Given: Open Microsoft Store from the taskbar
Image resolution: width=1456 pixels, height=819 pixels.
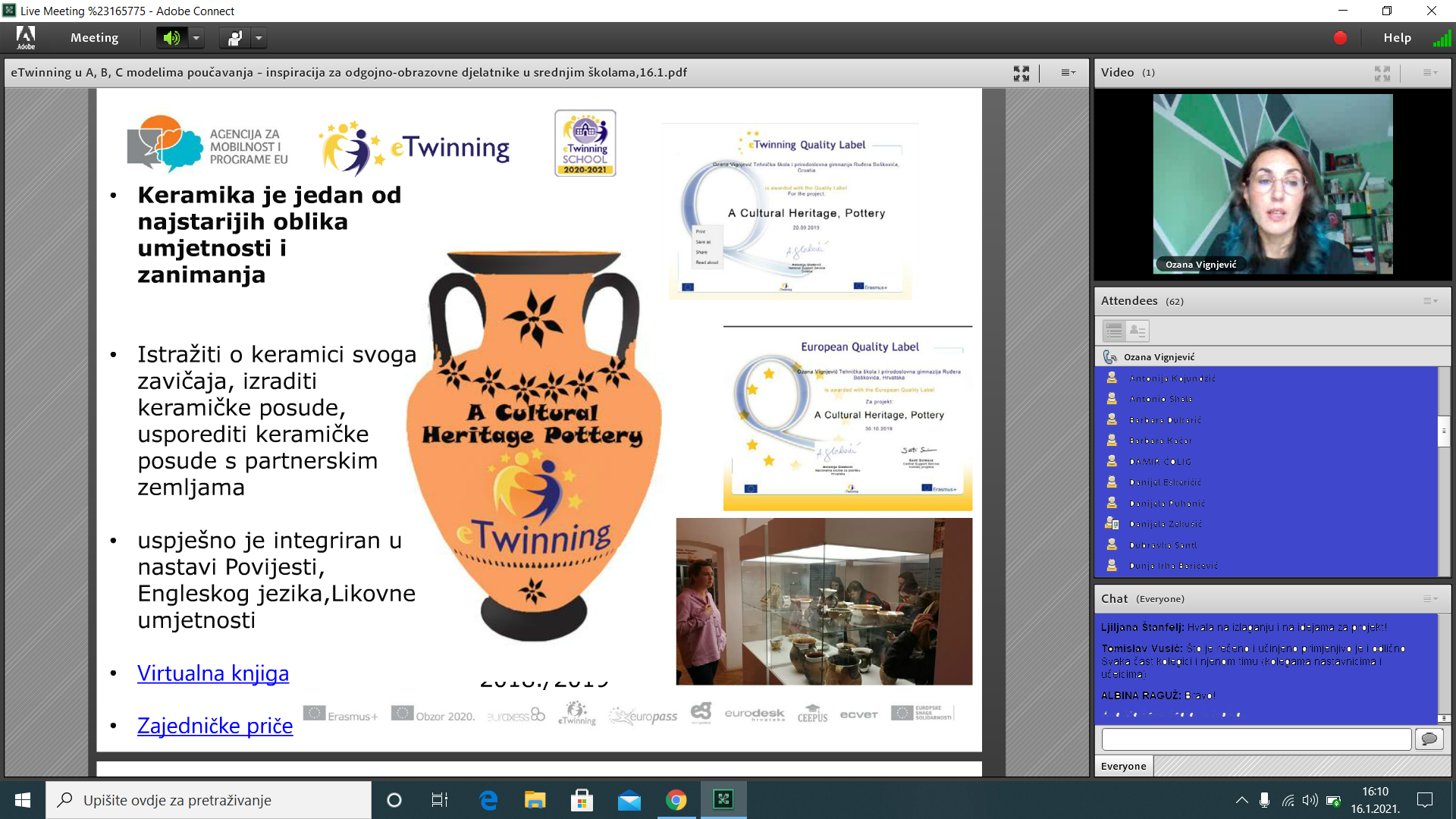Looking at the screenshot, I should click(x=582, y=800).
